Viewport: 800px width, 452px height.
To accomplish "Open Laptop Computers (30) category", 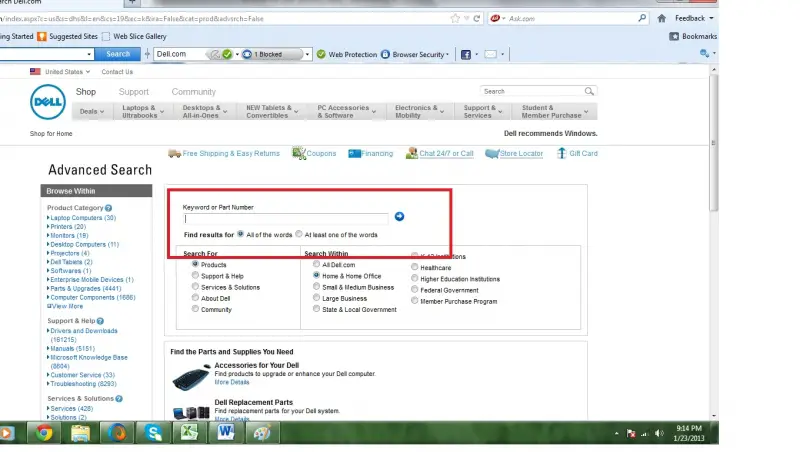I will [x=83, y=218].
